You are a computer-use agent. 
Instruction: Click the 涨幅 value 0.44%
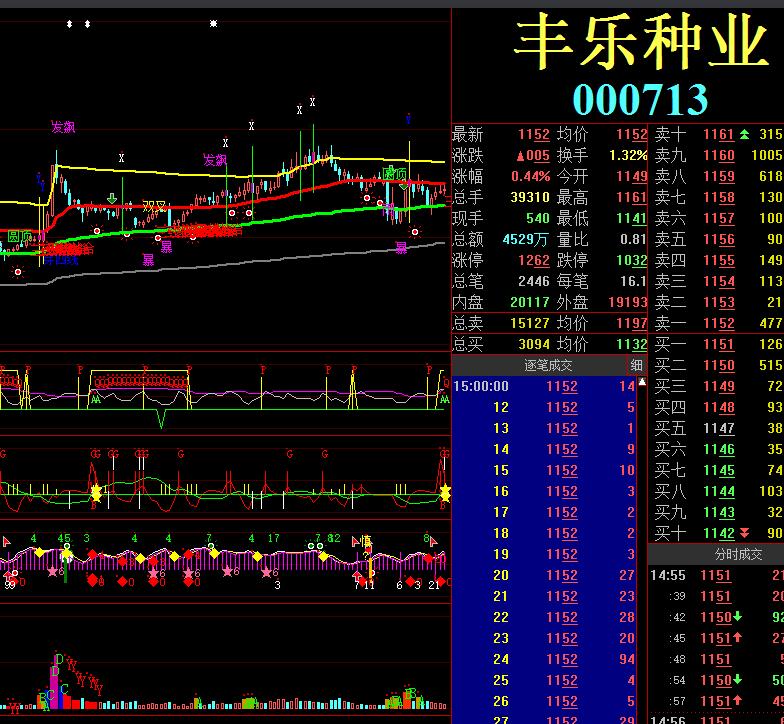click(530, 176)
